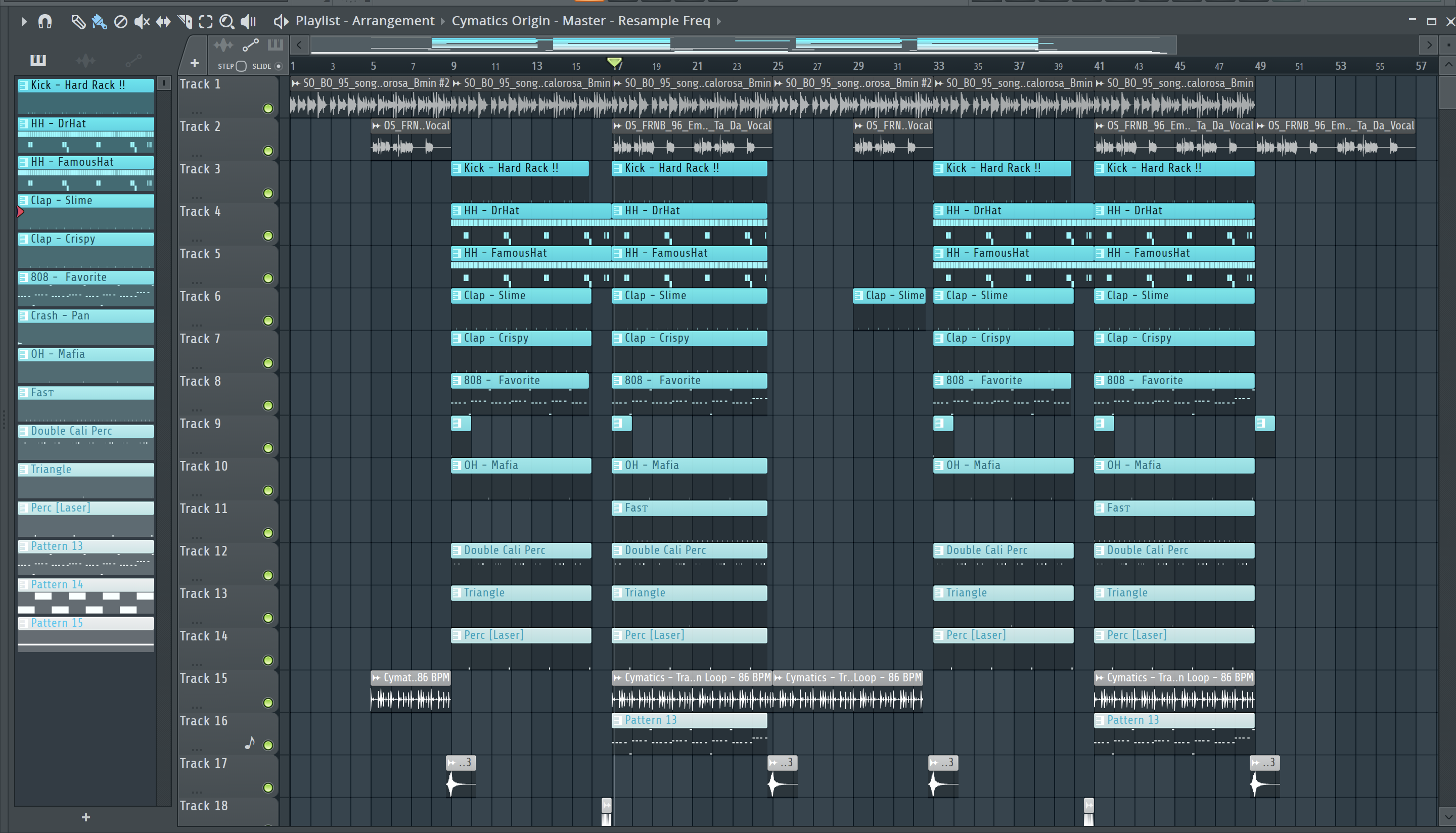Click the note icon on Track 16
Image resolution: width=1456 pixels, height=833 pixels.
[x=249, y=743]
